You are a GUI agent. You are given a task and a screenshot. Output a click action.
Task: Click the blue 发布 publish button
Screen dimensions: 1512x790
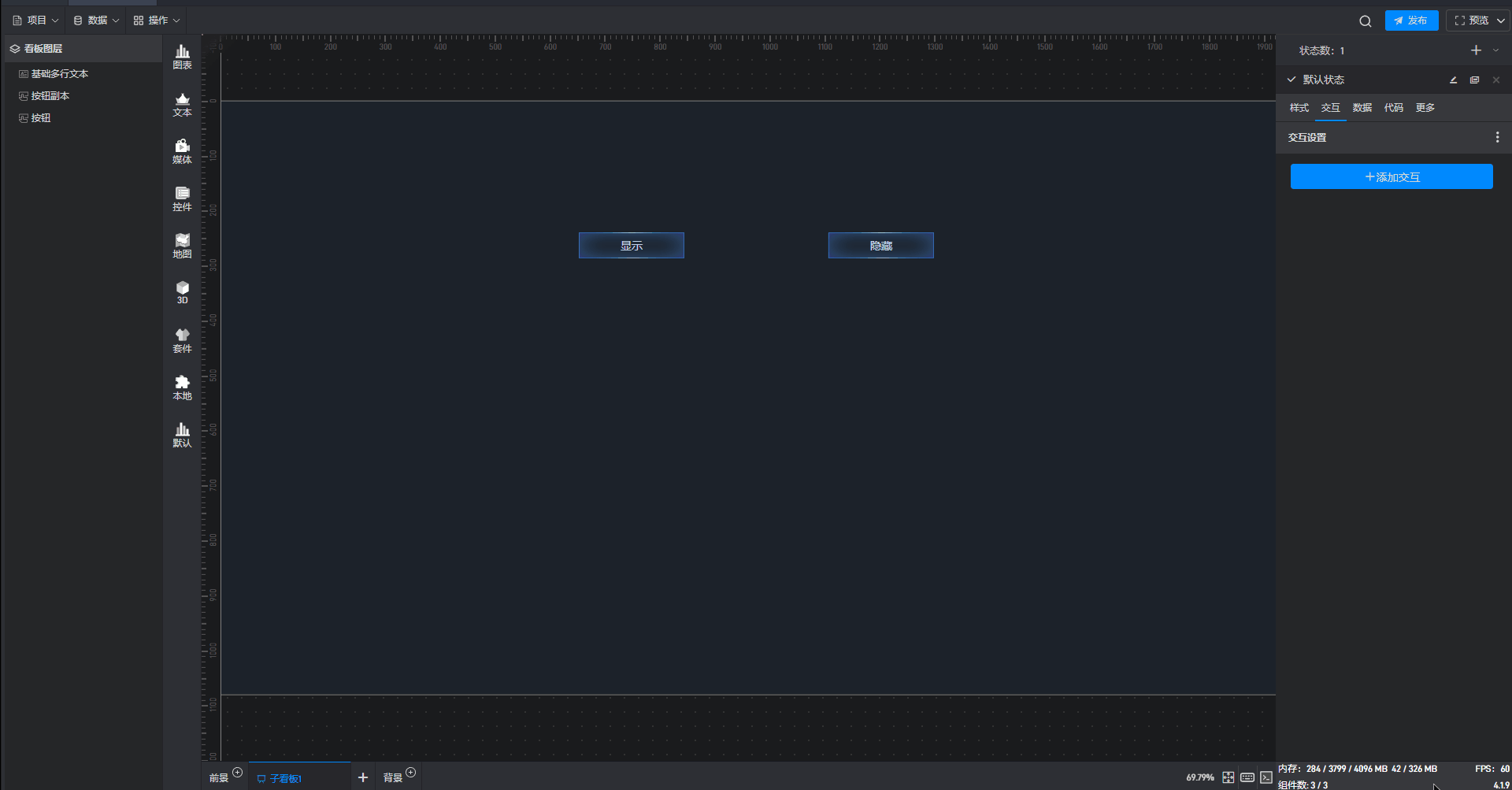click(1411, 20)
